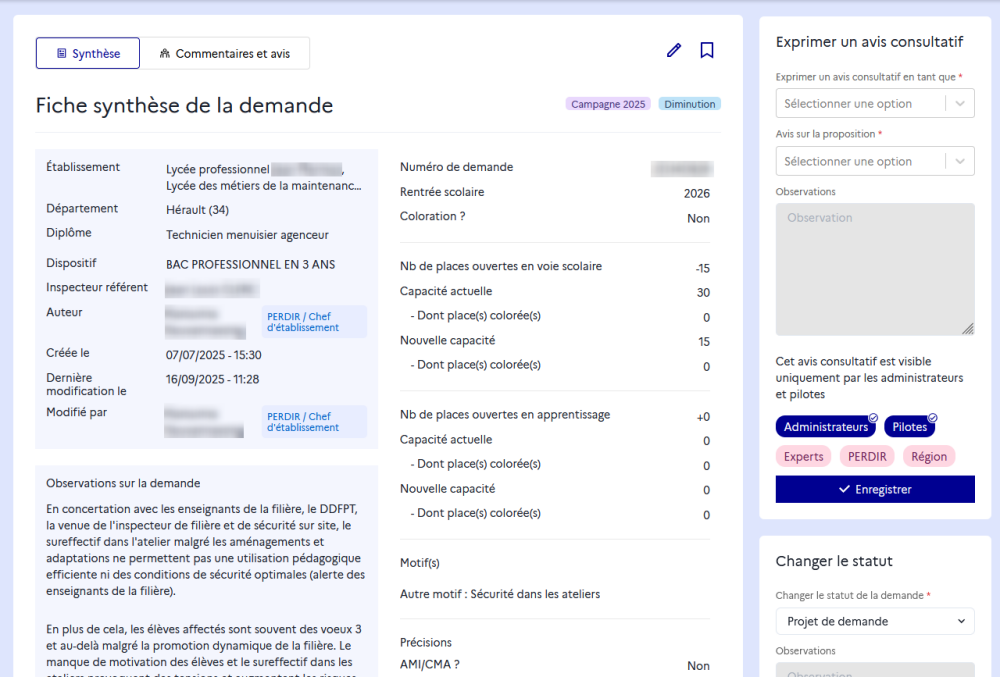Open the Avis sur la proposition dropdown
The image size is (1000, 677).
pos(875,160)
